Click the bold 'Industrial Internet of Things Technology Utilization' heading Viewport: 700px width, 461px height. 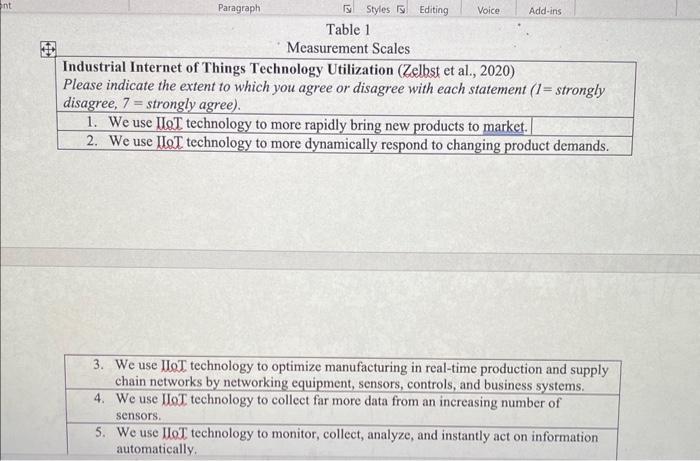click(228, 68)
